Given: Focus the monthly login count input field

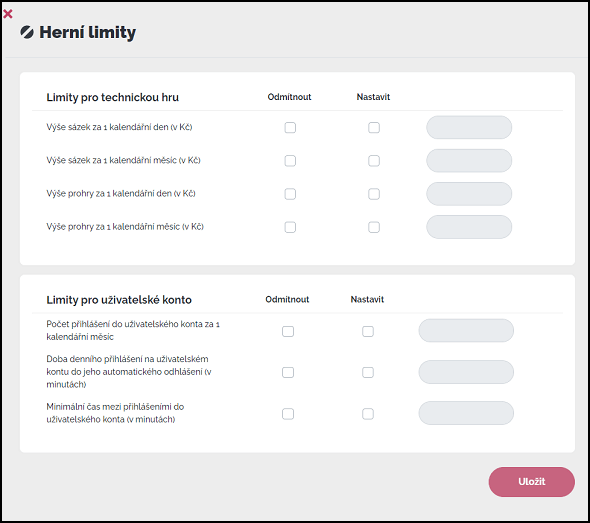Looking at the screenshot, I should point(466,331).
